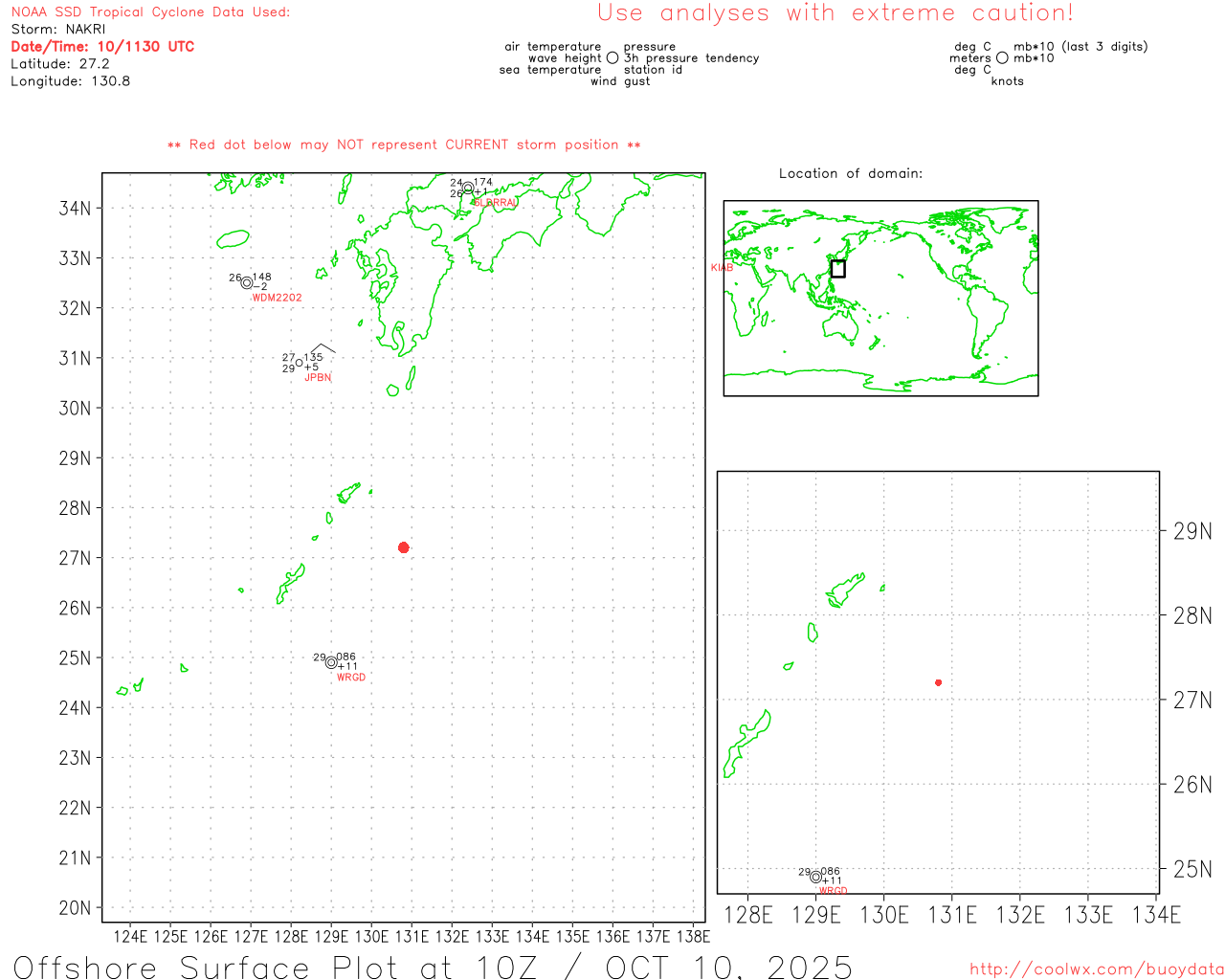This screenshot has height=980, width=1225.
Task: Click the 'Location of domain:' heading
Action: 850,173
